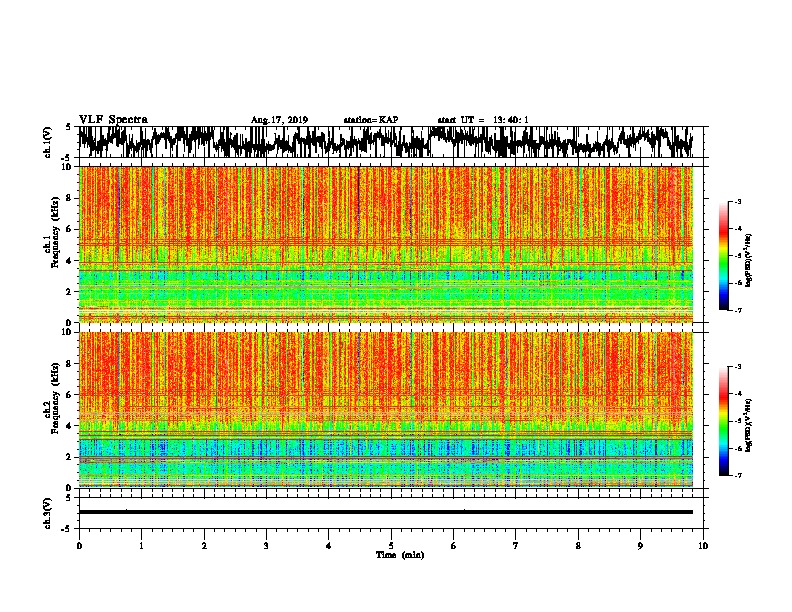Click the "ch.1(V)" vertical axis label
Viewport: 792px width, 612px height.
[48, 144]
